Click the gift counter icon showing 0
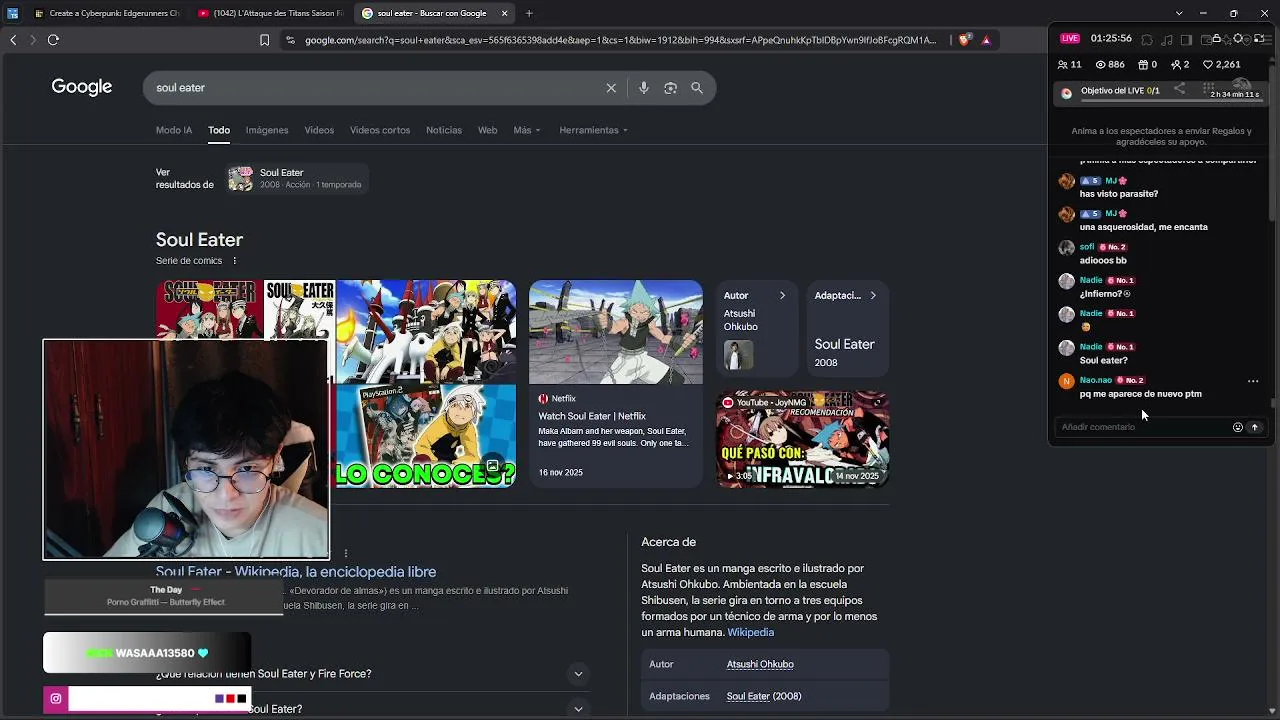The height and width of the screenshot is (720, 1280). (x=1147, y=65)
